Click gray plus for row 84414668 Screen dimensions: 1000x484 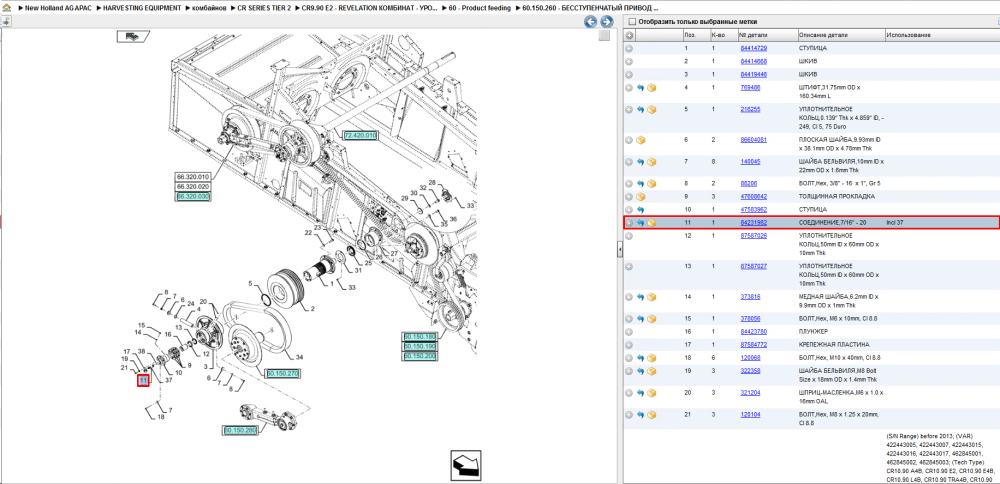pyautogui.click(x=629, y=61)
